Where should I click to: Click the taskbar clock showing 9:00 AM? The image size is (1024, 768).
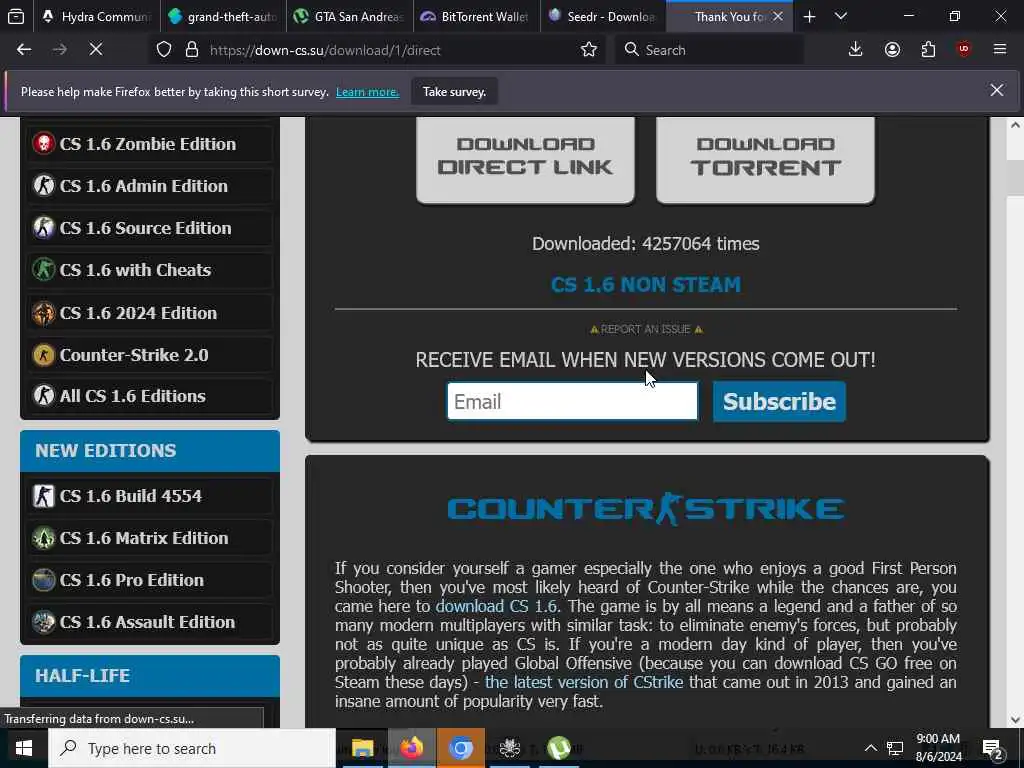(x=938, y=748)
